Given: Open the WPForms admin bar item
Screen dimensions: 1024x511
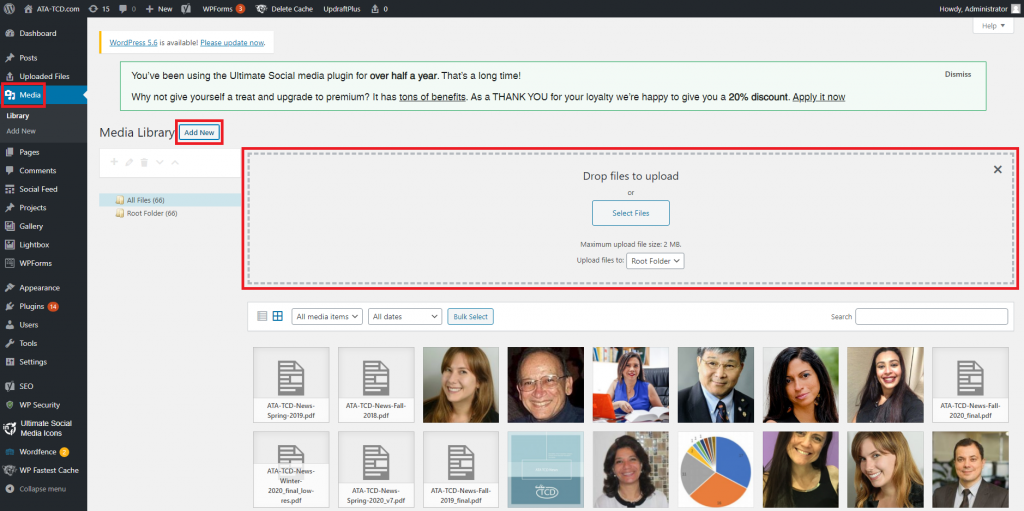Looking at the screenshot, I should [x=223, y=9].
